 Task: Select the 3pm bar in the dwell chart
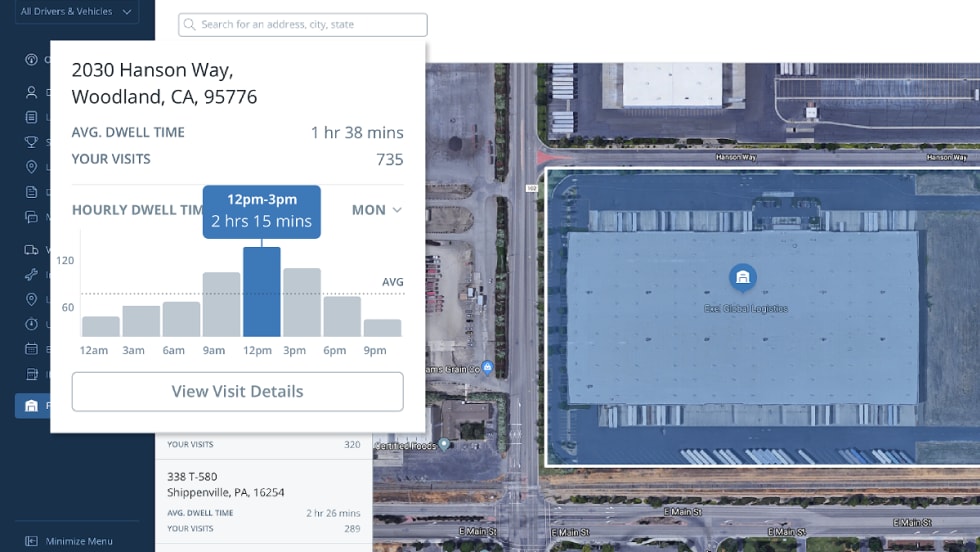point(301,302)
